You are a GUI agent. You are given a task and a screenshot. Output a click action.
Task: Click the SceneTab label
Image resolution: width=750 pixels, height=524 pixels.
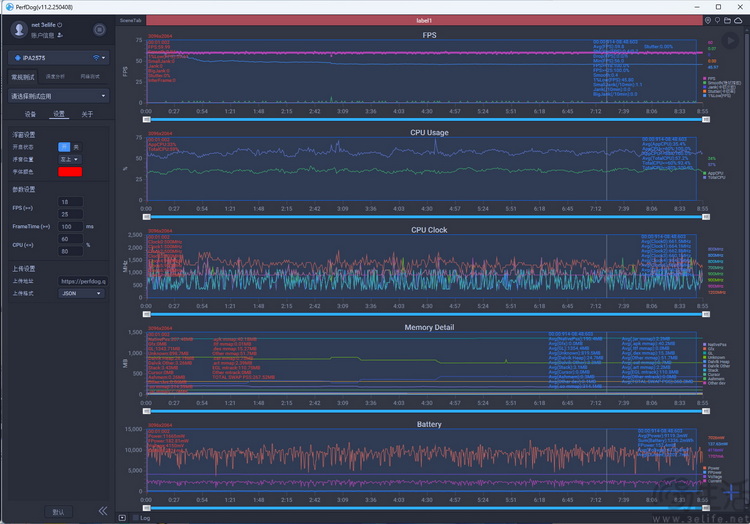coord(131,21)
